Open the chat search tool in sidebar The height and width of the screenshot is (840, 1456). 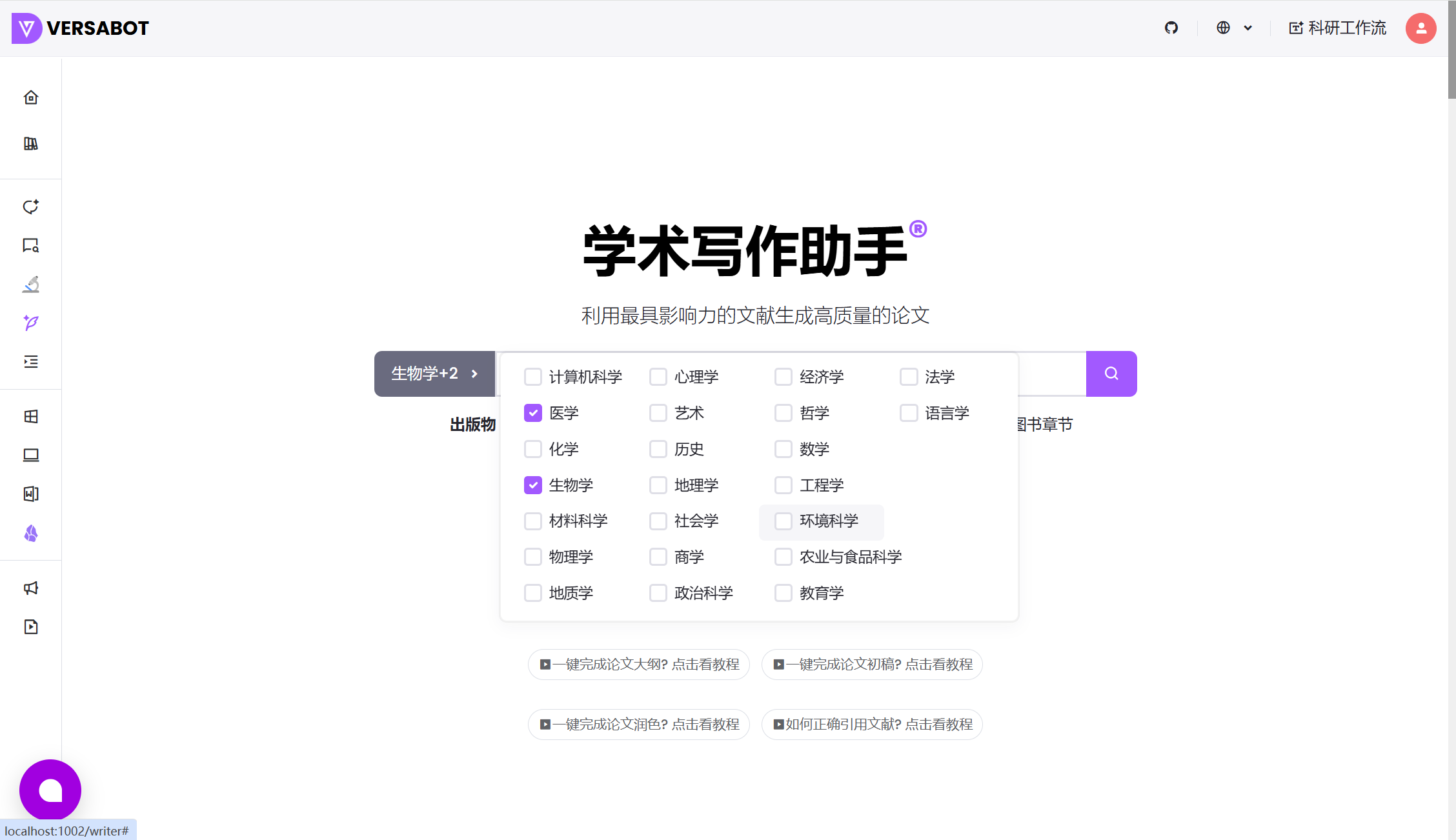pos(30,246)
